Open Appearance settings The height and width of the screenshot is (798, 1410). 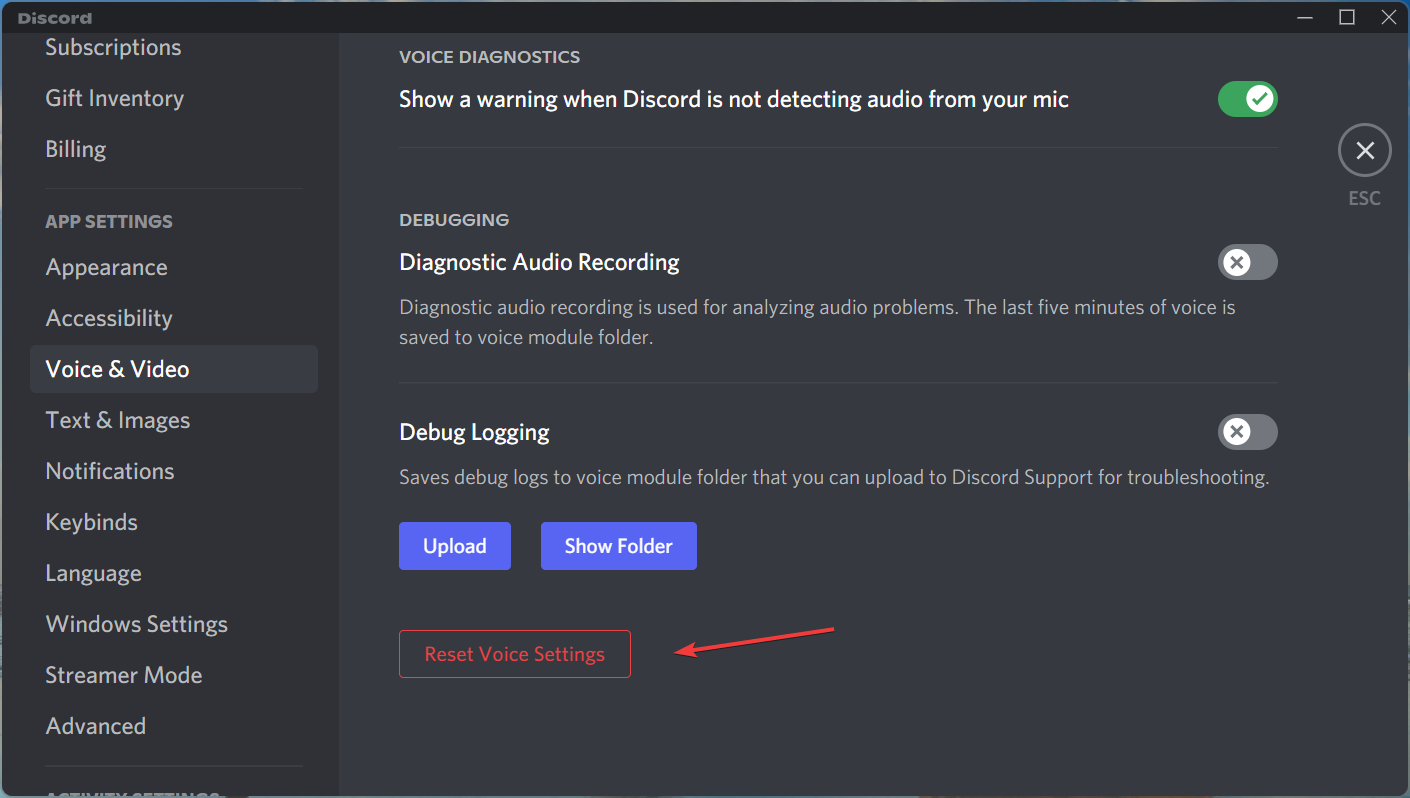tap(106, 267)
